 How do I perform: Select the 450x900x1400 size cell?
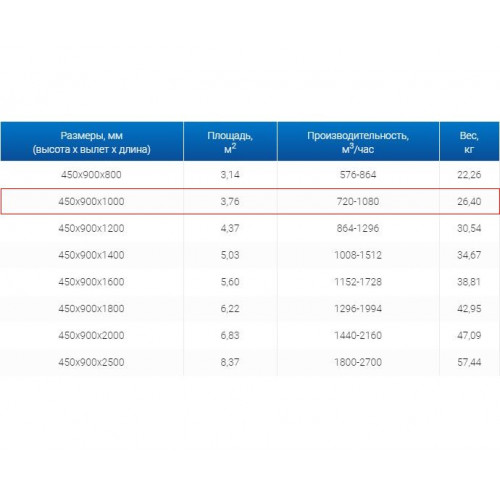point(91,255)
